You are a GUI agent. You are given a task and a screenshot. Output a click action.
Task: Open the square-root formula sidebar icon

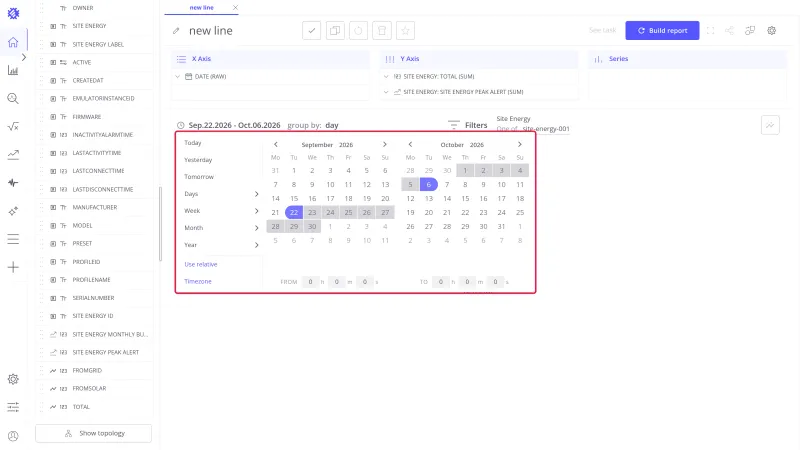point(13,127)
